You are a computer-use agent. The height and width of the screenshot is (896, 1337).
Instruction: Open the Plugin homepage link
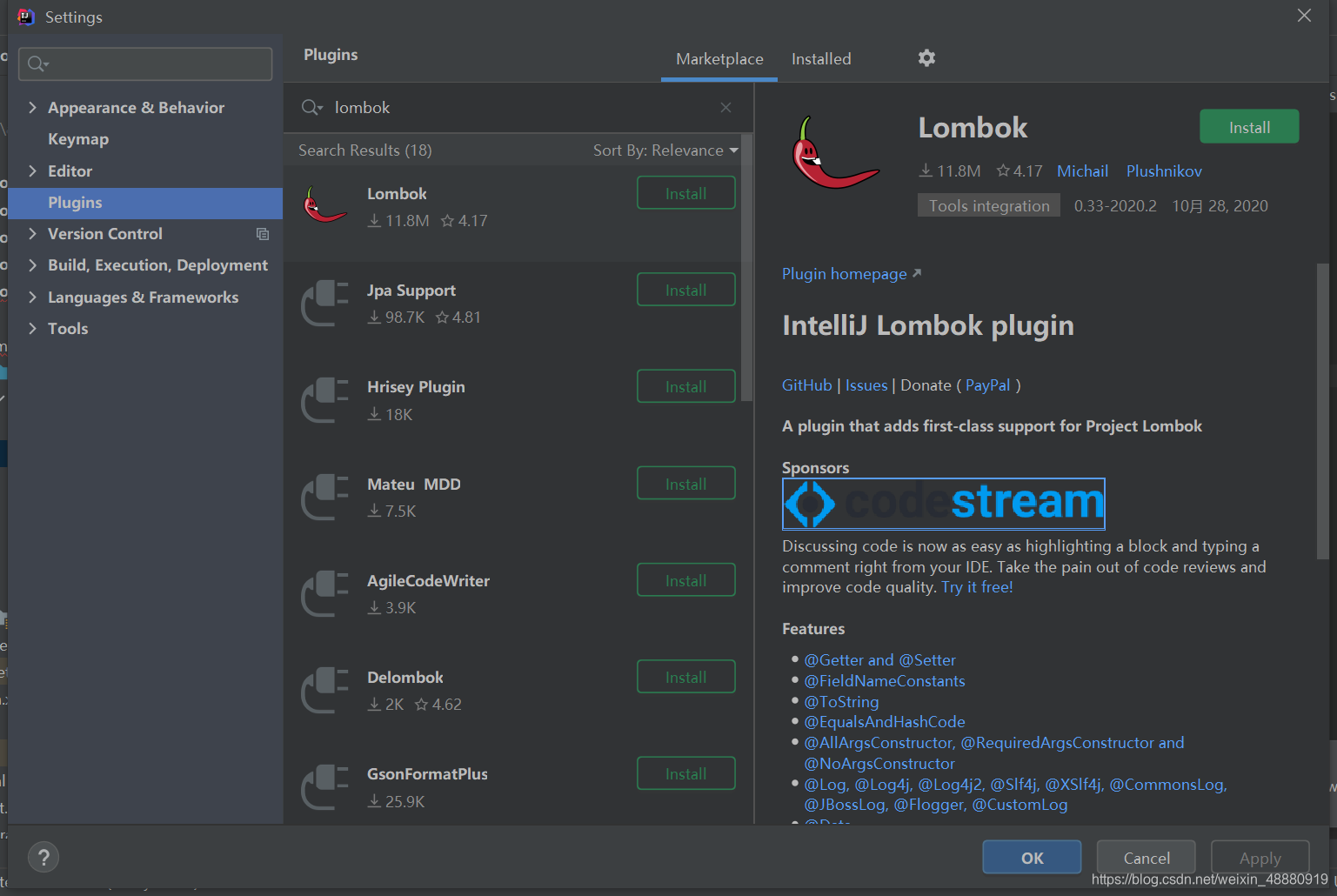coord(851,274)
